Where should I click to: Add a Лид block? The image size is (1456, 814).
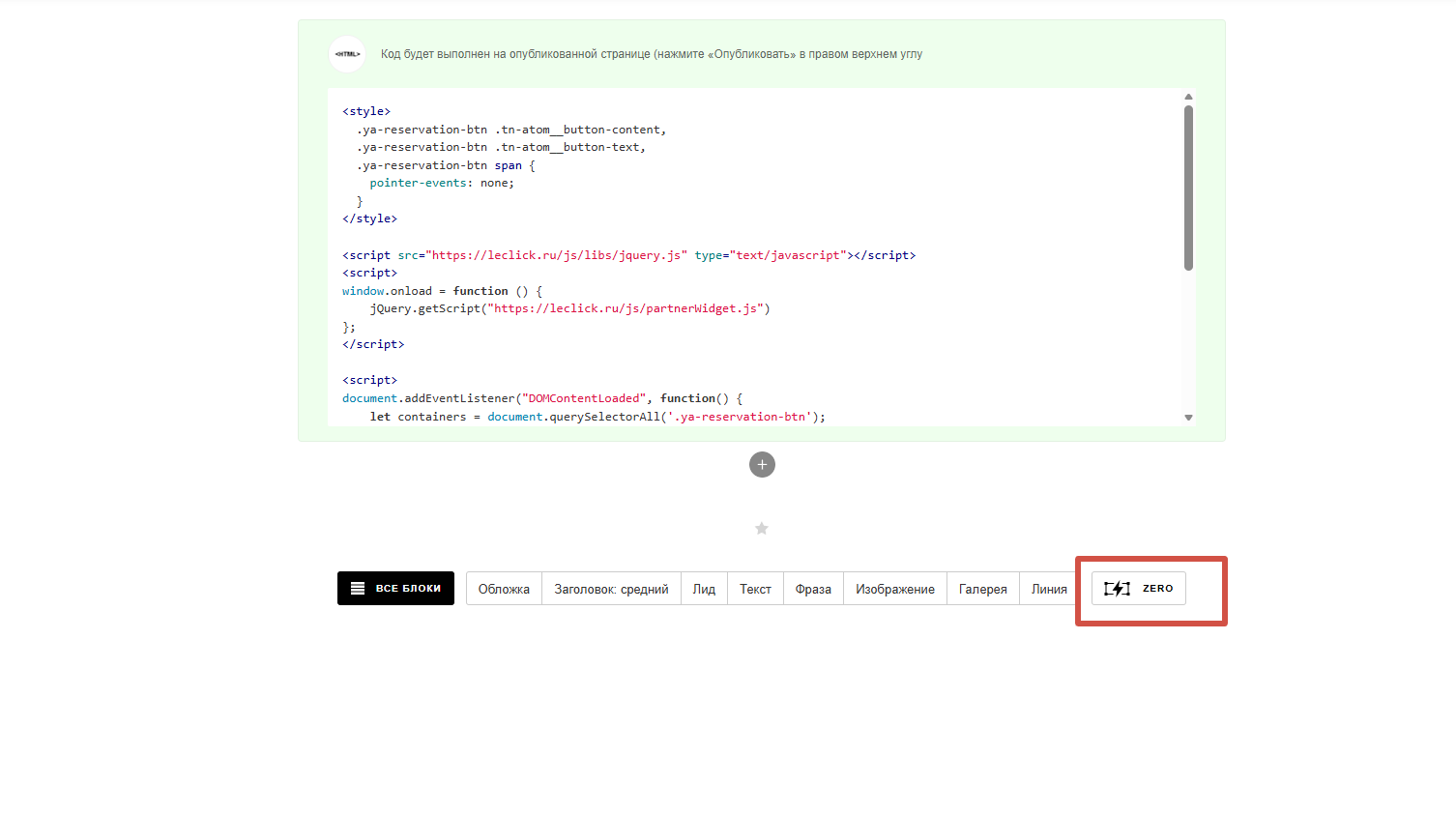[x=704, y=589]
